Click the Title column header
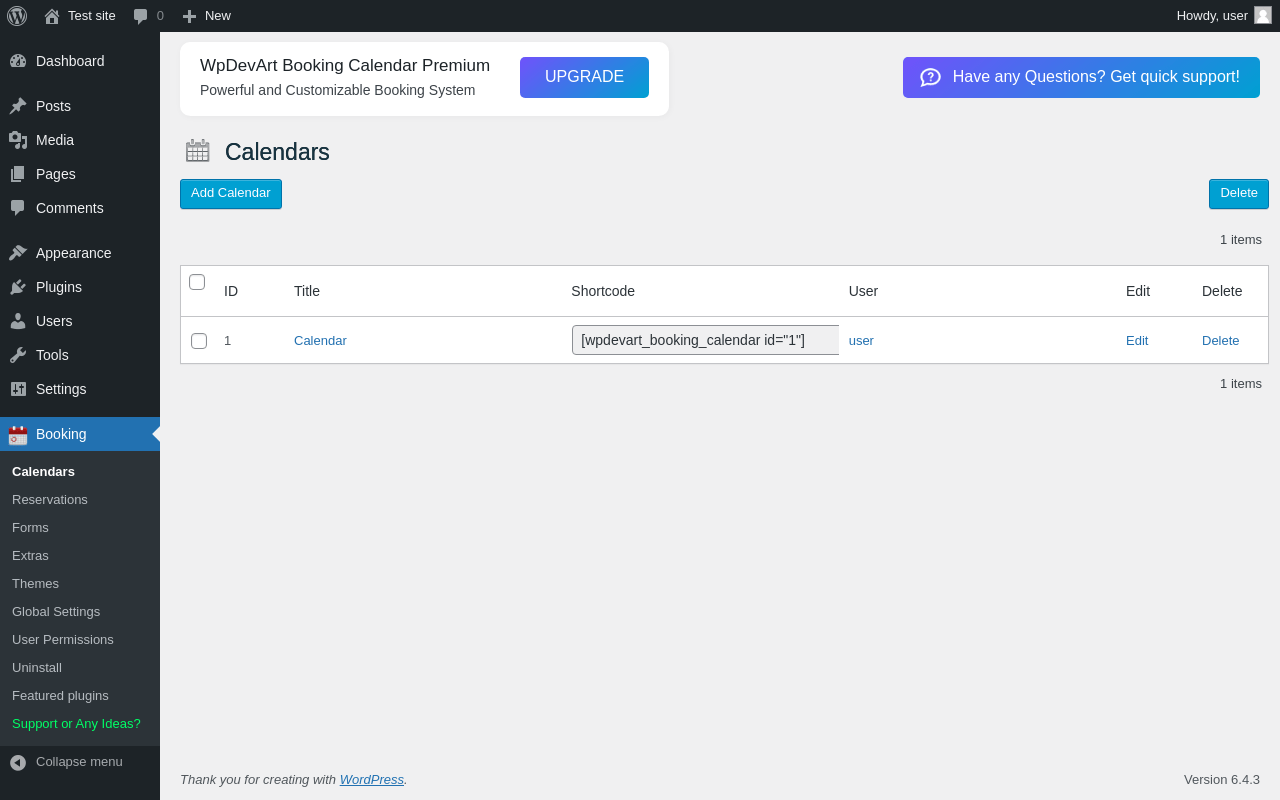Screen dimensions: 1280x800 point(307,291)
